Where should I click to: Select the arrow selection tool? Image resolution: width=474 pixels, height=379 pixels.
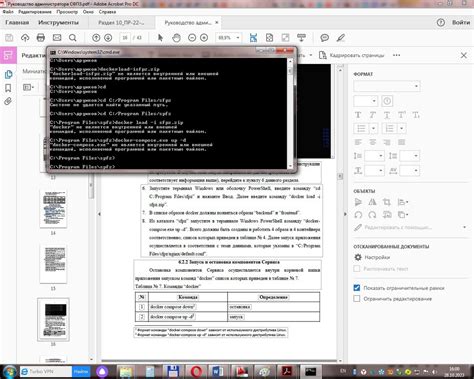160,38
